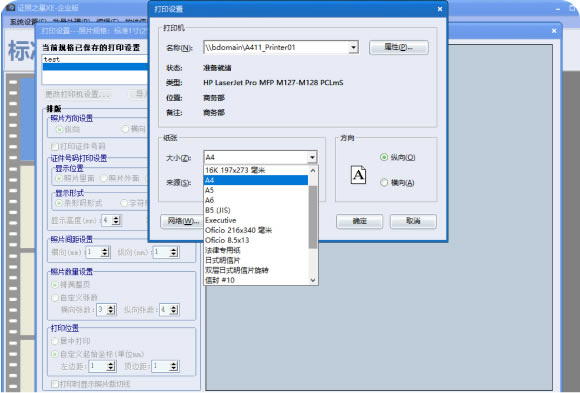Click HP LaserJet Pro MFP printer type text
580x393 pixels.
273,83
